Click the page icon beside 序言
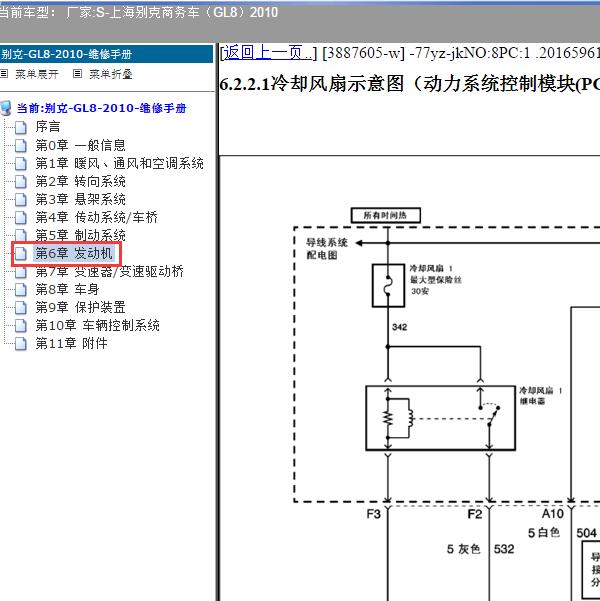 (x=21, y=127)
